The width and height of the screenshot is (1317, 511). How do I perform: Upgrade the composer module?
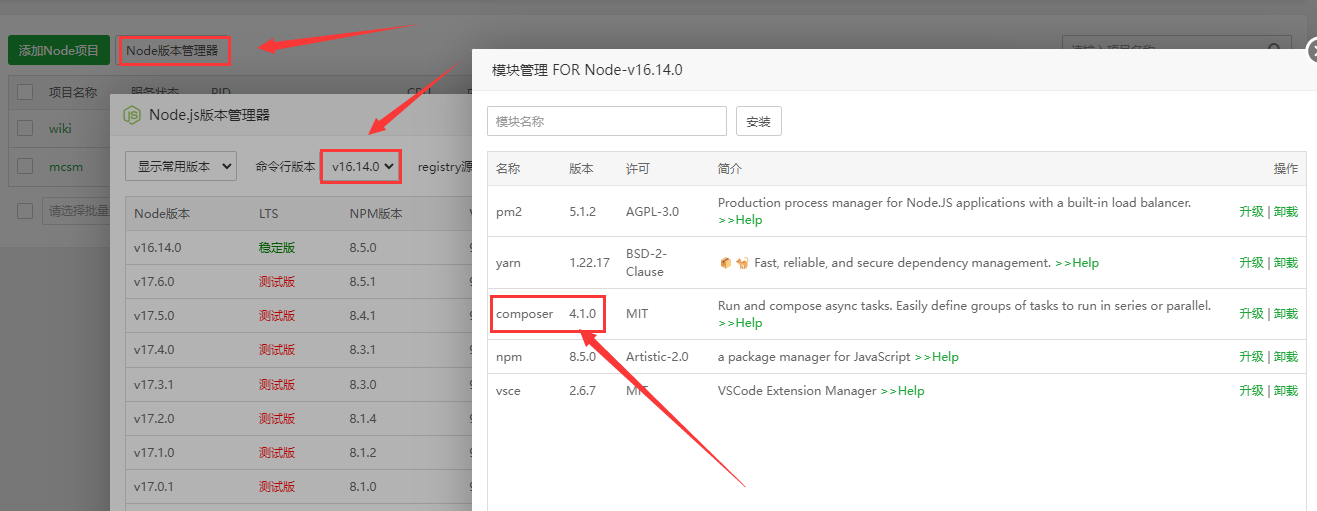(1251, 314)
